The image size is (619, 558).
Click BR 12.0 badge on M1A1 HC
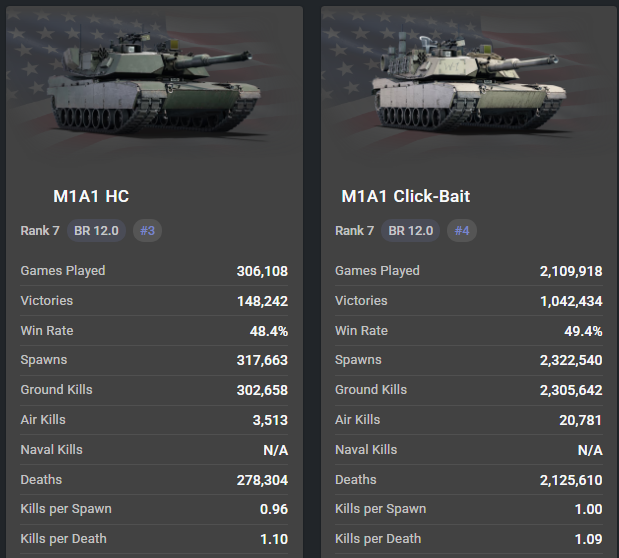click(96, 231)
